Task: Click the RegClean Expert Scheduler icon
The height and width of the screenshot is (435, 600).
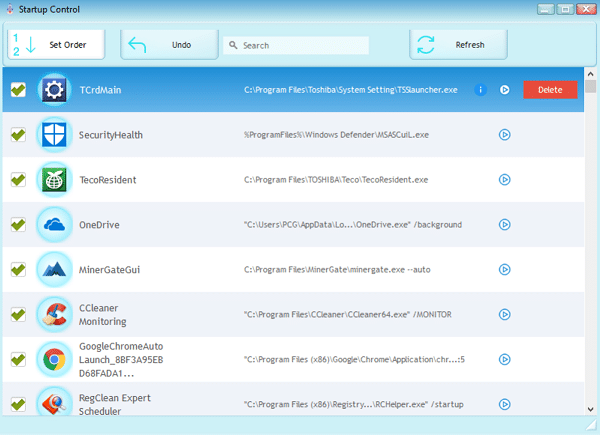Action: pos(54,402)
